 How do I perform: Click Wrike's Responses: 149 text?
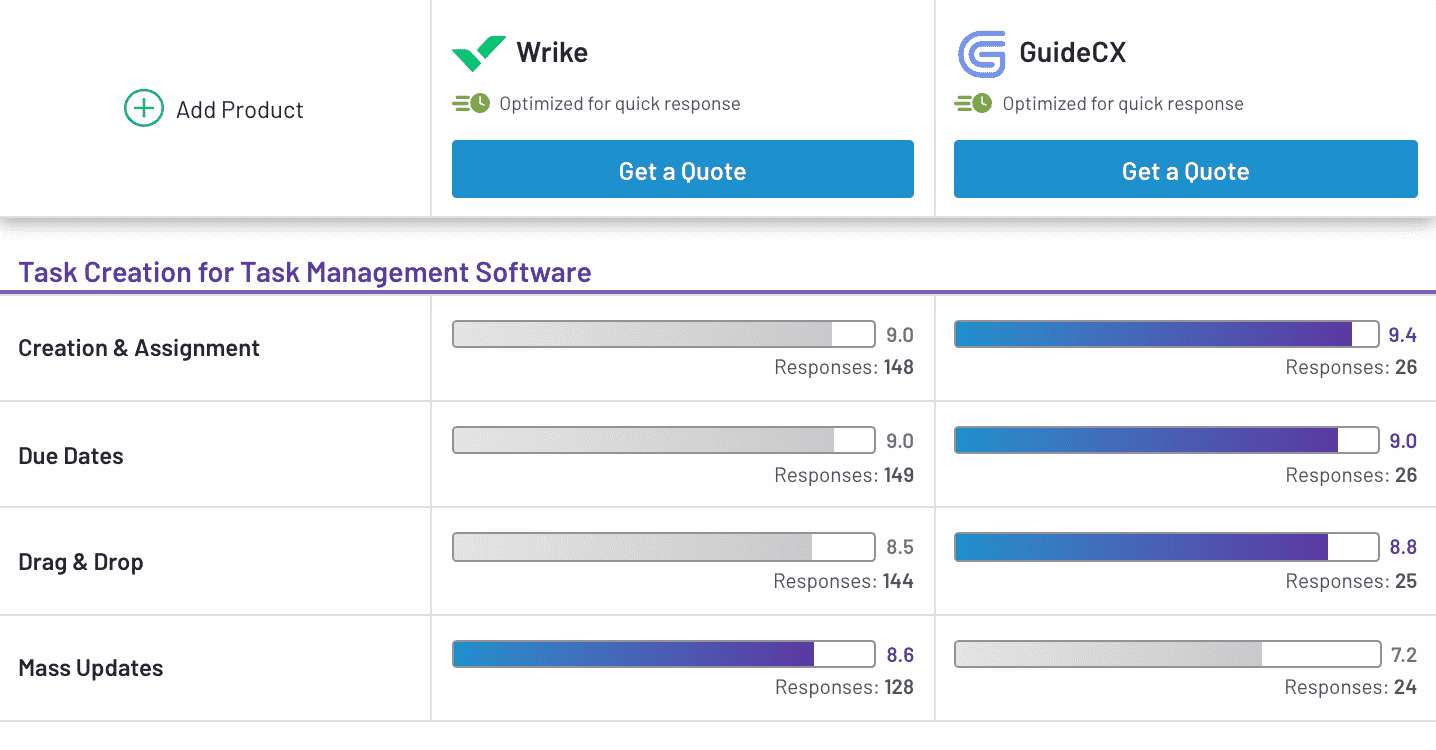844,475
